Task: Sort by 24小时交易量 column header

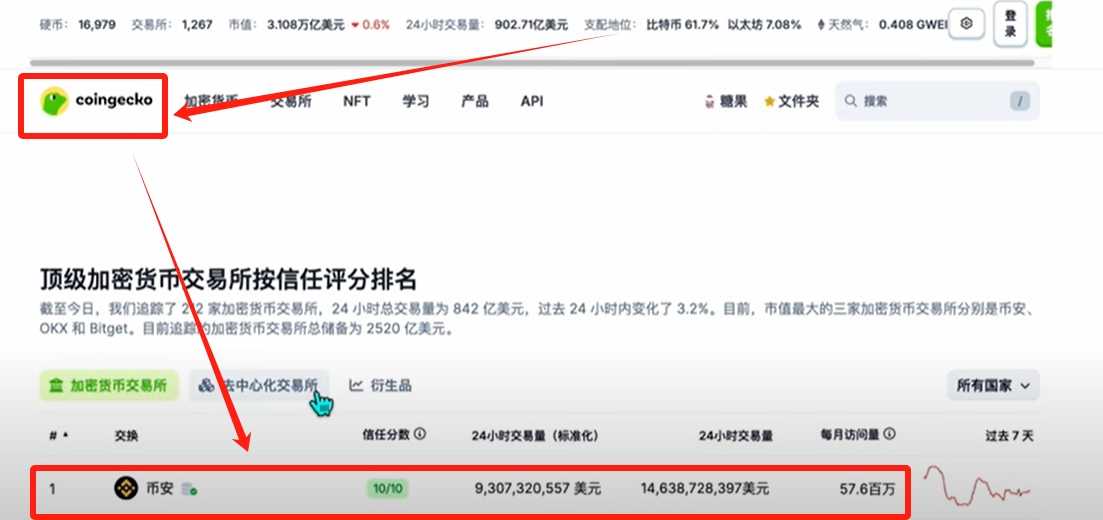Action: (x=736, y=436)
